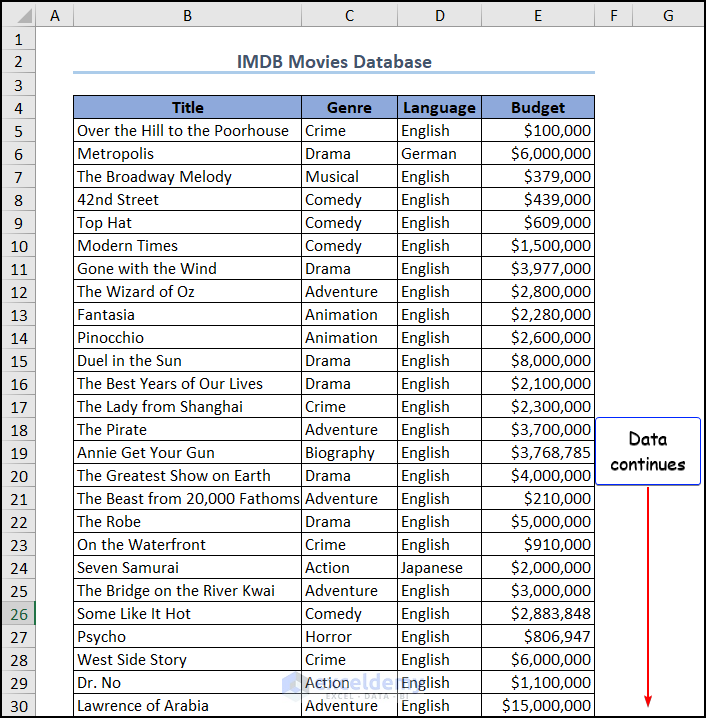Viewport: 706px width, 718px height.
Task: Select 'Gone with the Wind' cell
Action: click(x=187, y=268)
